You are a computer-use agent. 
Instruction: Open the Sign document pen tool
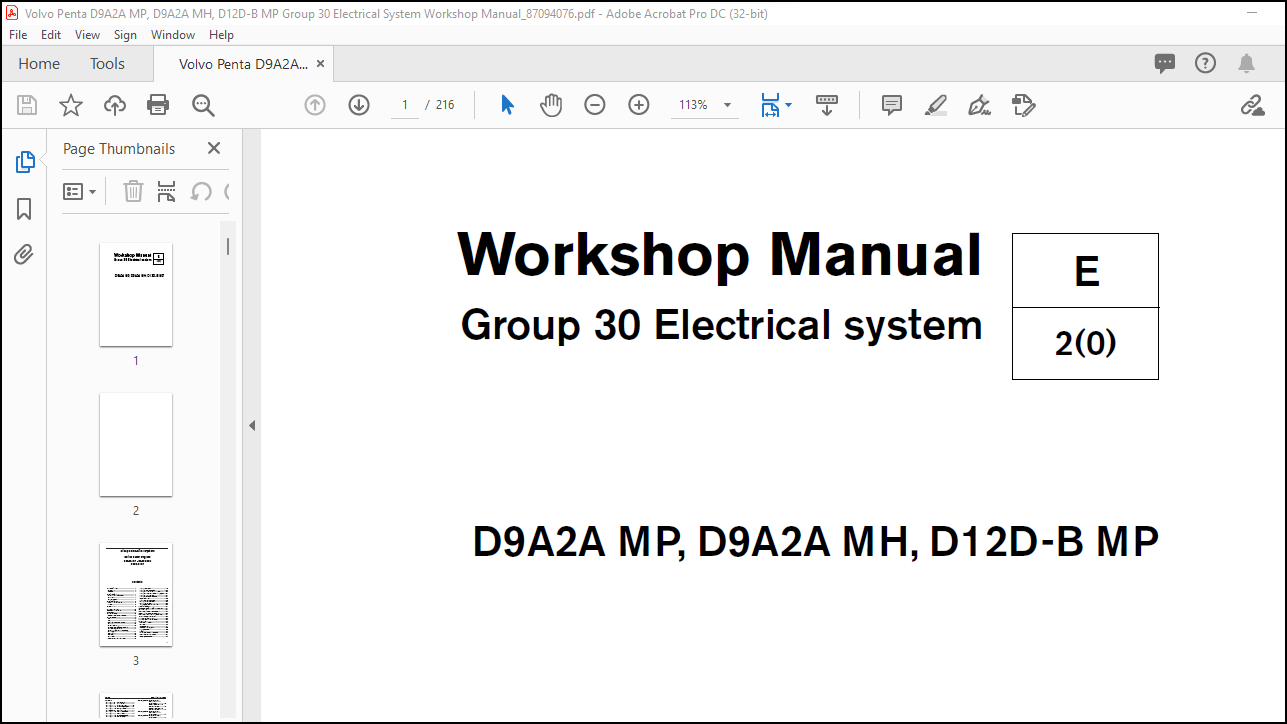980,105
